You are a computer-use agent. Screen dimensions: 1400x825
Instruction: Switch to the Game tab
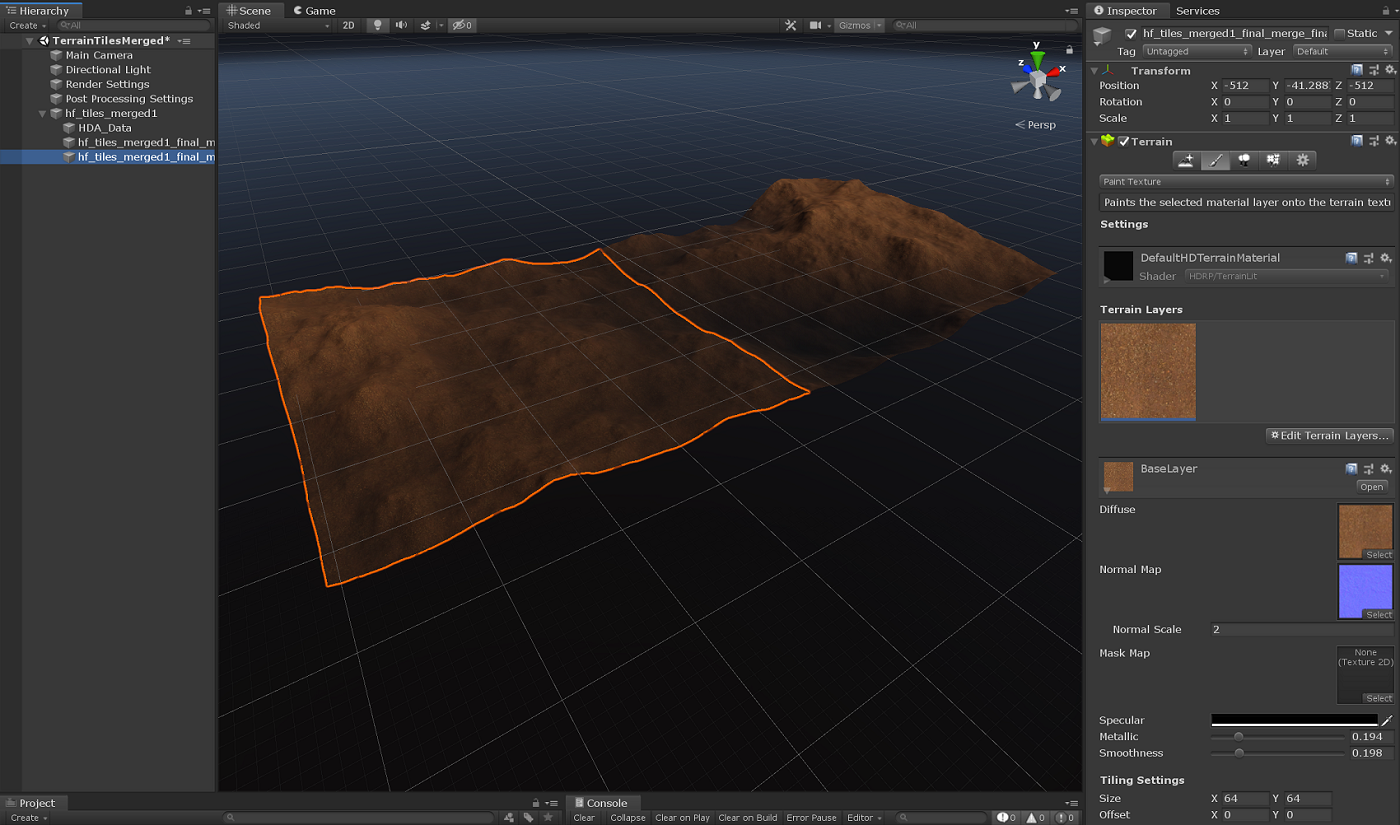click(314, 10)
